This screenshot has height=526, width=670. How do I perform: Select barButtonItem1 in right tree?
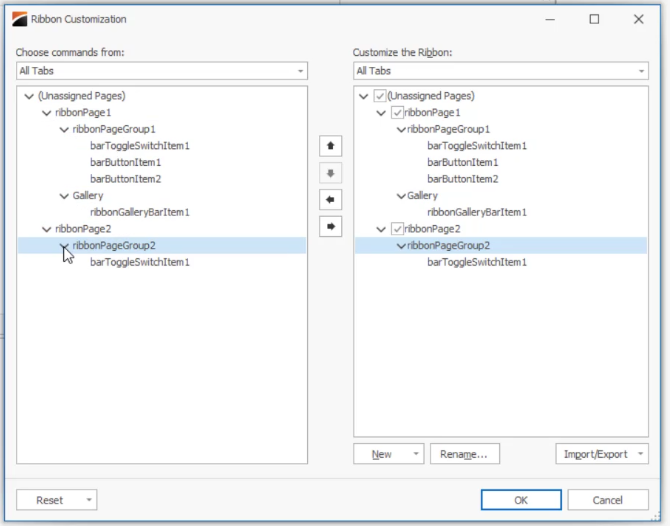463,162
